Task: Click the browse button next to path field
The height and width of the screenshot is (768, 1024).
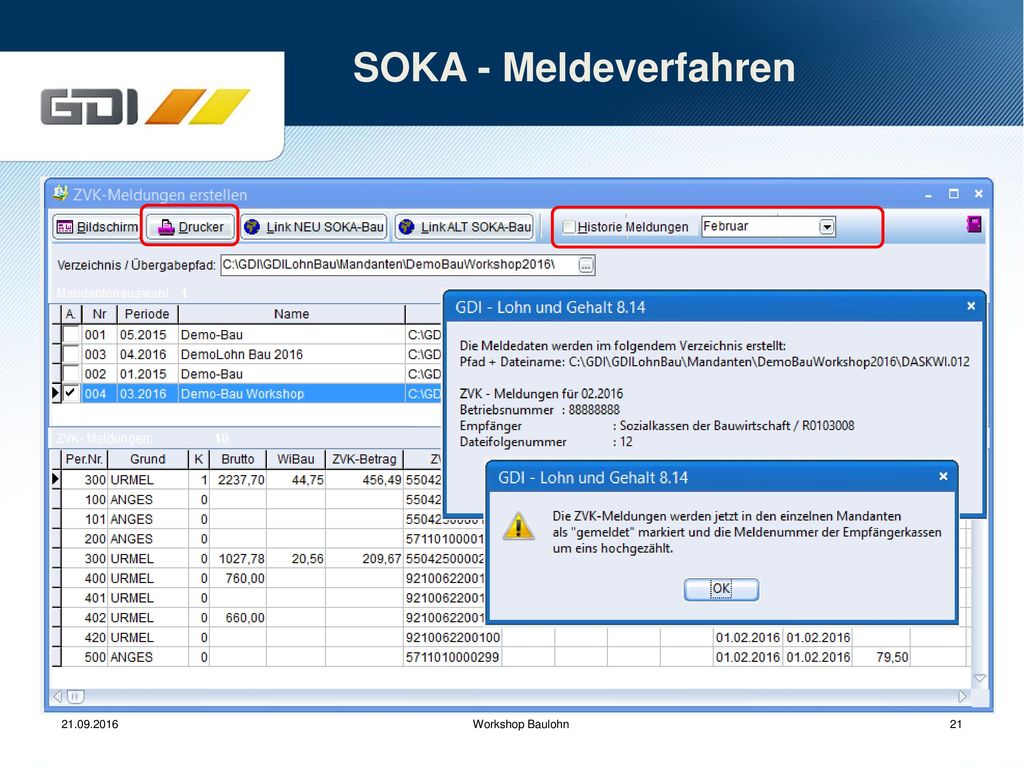Action: tap(586, 265)
